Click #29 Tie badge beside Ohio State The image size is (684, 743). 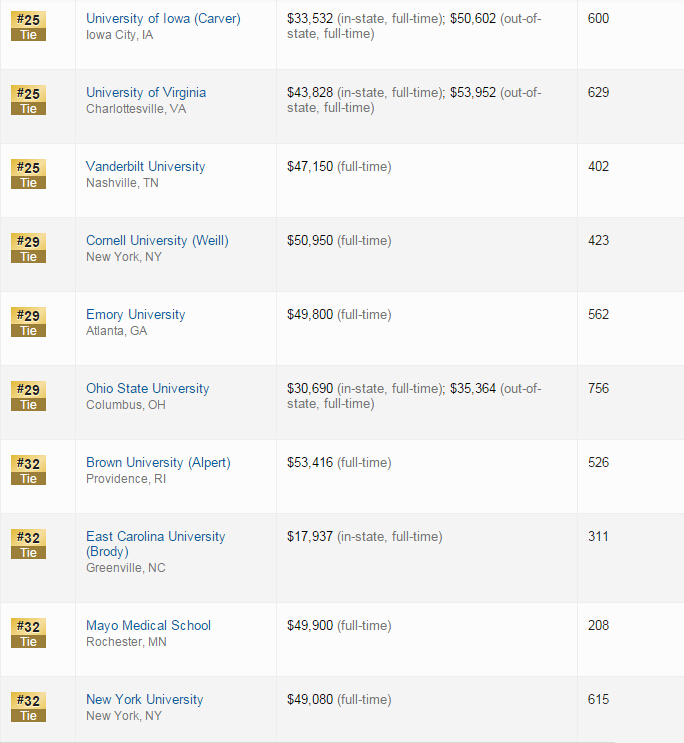[28, 396]
